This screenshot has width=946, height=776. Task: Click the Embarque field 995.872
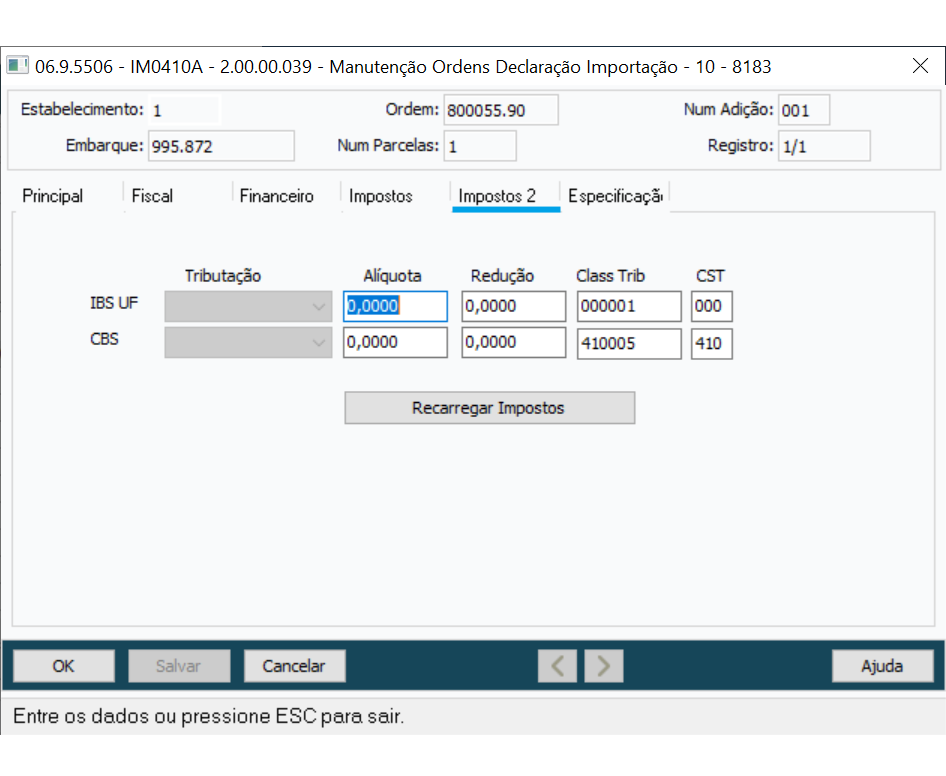click(221, 146)
